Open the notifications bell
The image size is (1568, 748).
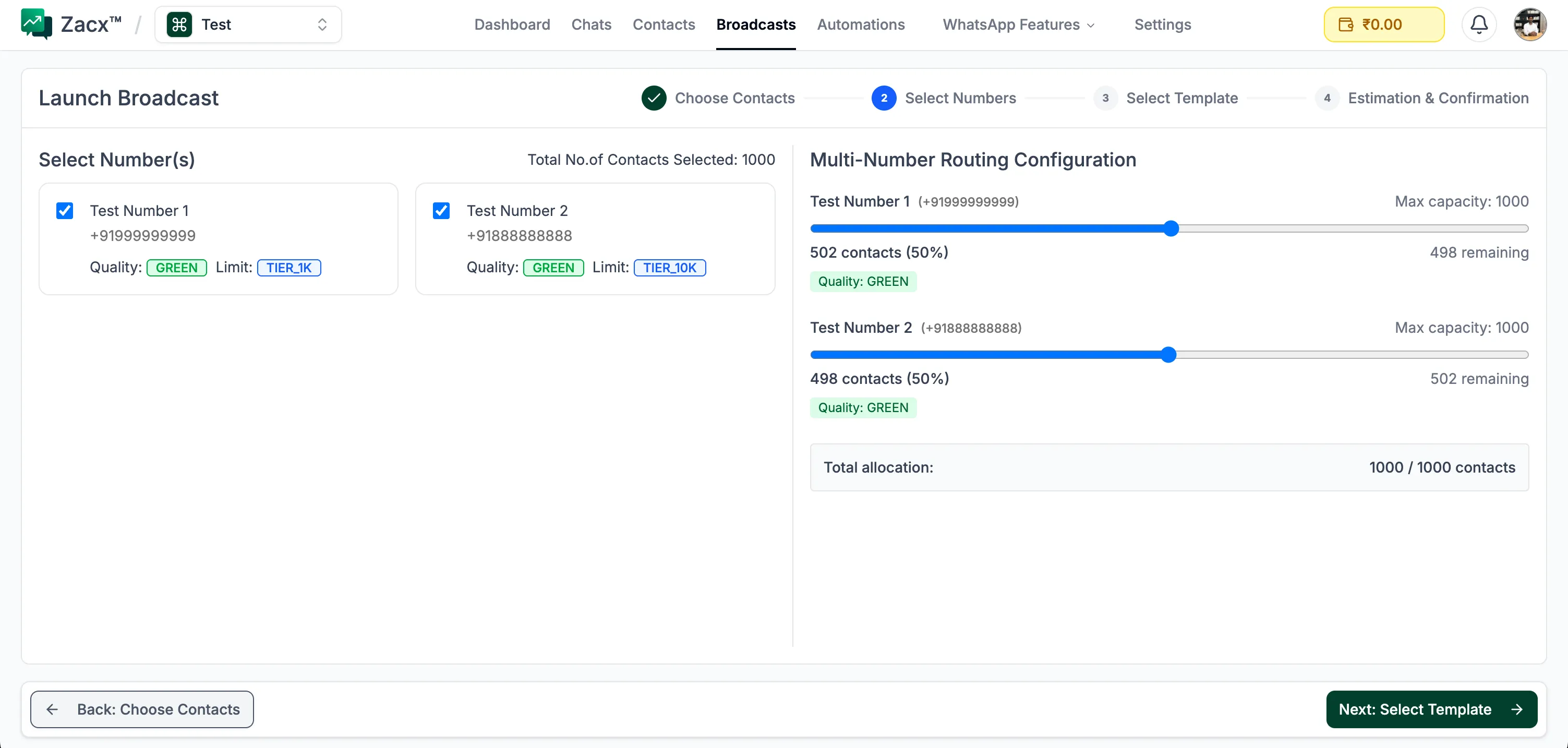(x=1478, y=25)
